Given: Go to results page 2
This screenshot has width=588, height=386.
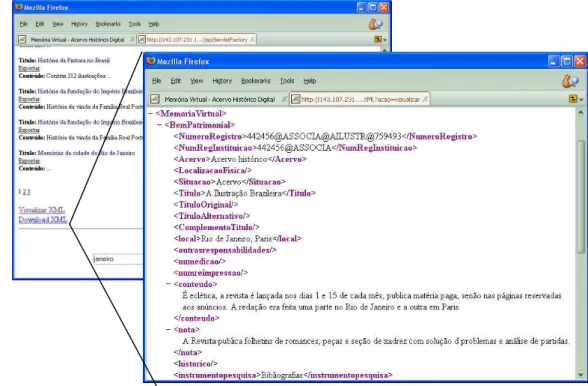Looking at the screenshot, I should click(x=24, y=192).
